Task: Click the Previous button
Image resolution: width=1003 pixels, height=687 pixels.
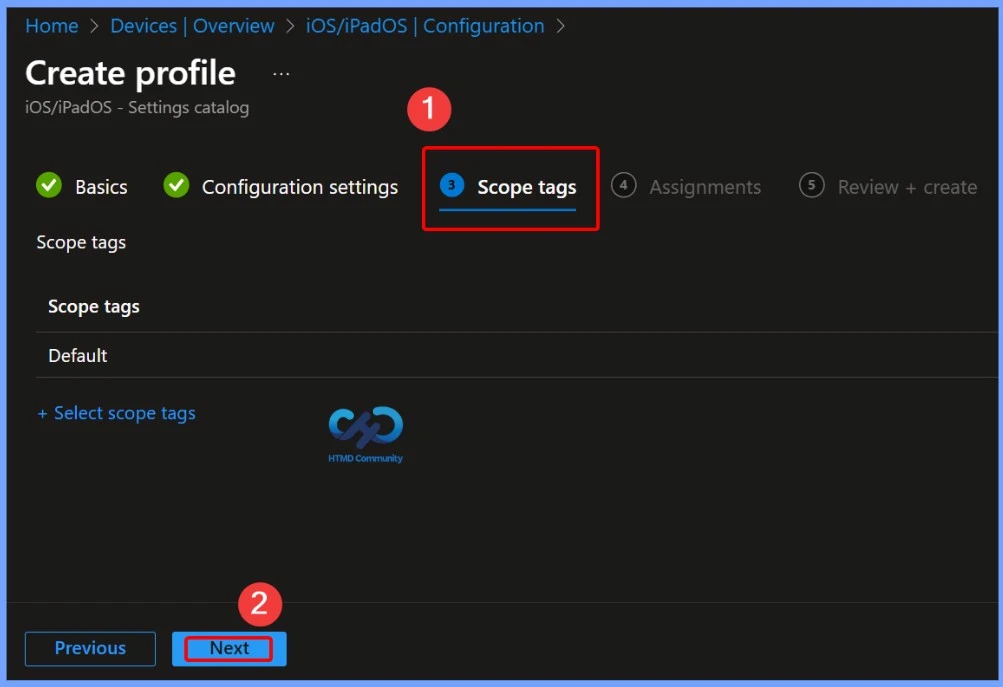Action: [x=89, y=648]
